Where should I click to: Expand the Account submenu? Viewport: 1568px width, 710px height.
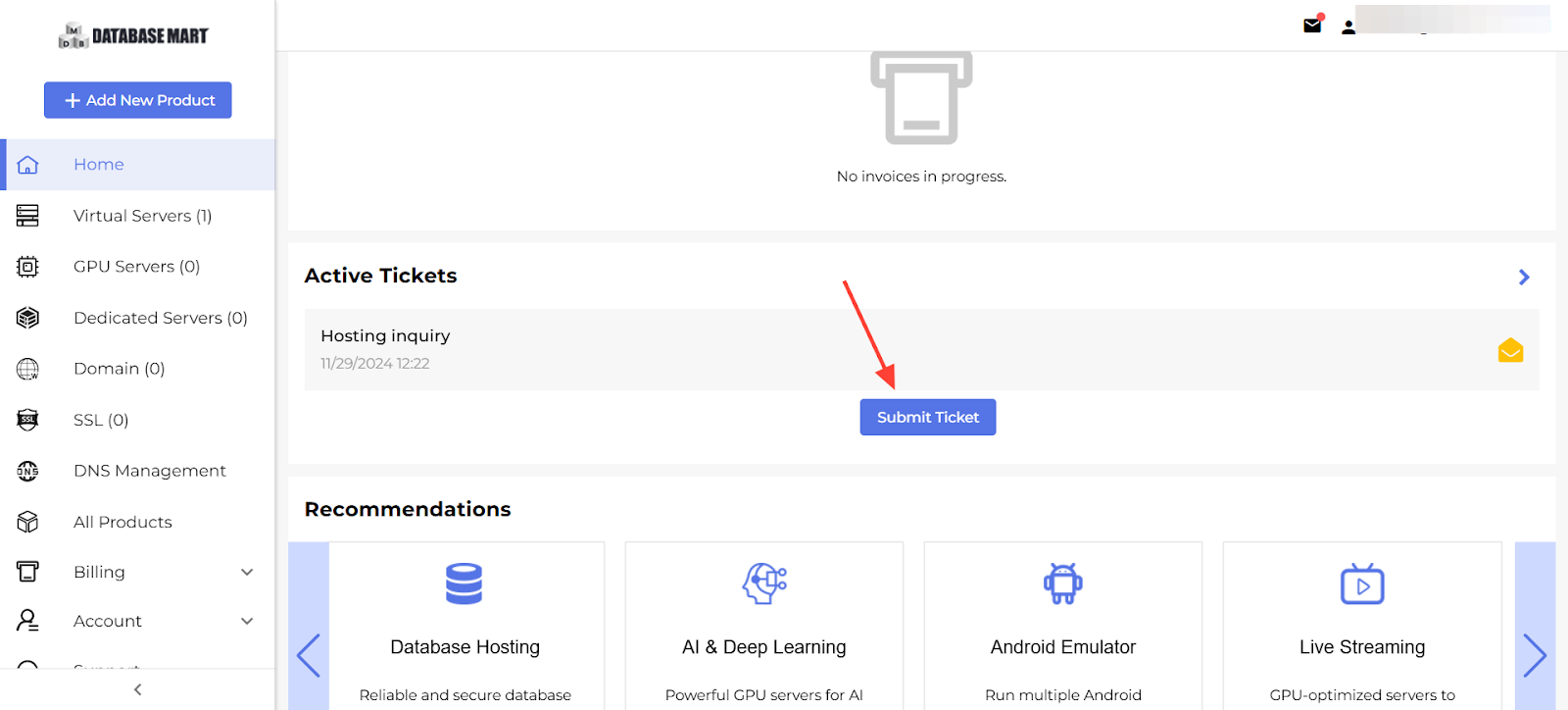point(247,621)
